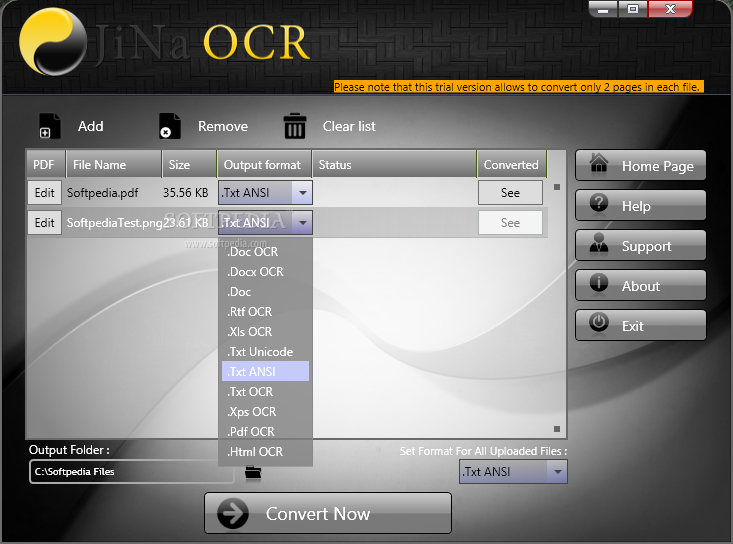Choose .Html OCR format option
This screenshot has width=733, height=544.
point(265,452)
